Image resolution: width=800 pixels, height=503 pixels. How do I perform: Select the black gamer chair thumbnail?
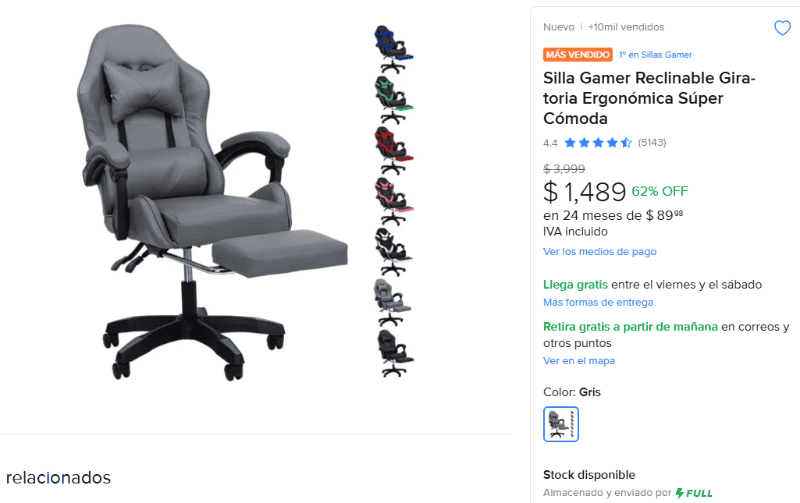point(394,353)
